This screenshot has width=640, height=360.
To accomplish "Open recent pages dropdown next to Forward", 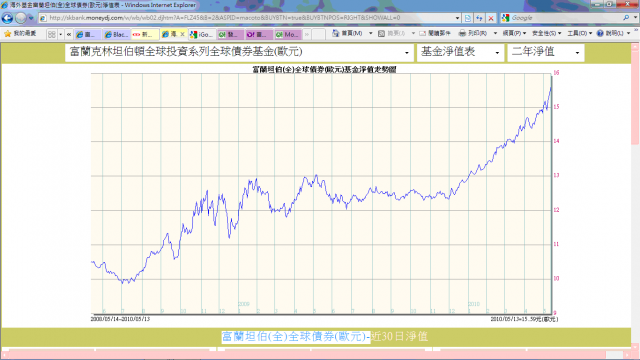I will pos(31,18).
